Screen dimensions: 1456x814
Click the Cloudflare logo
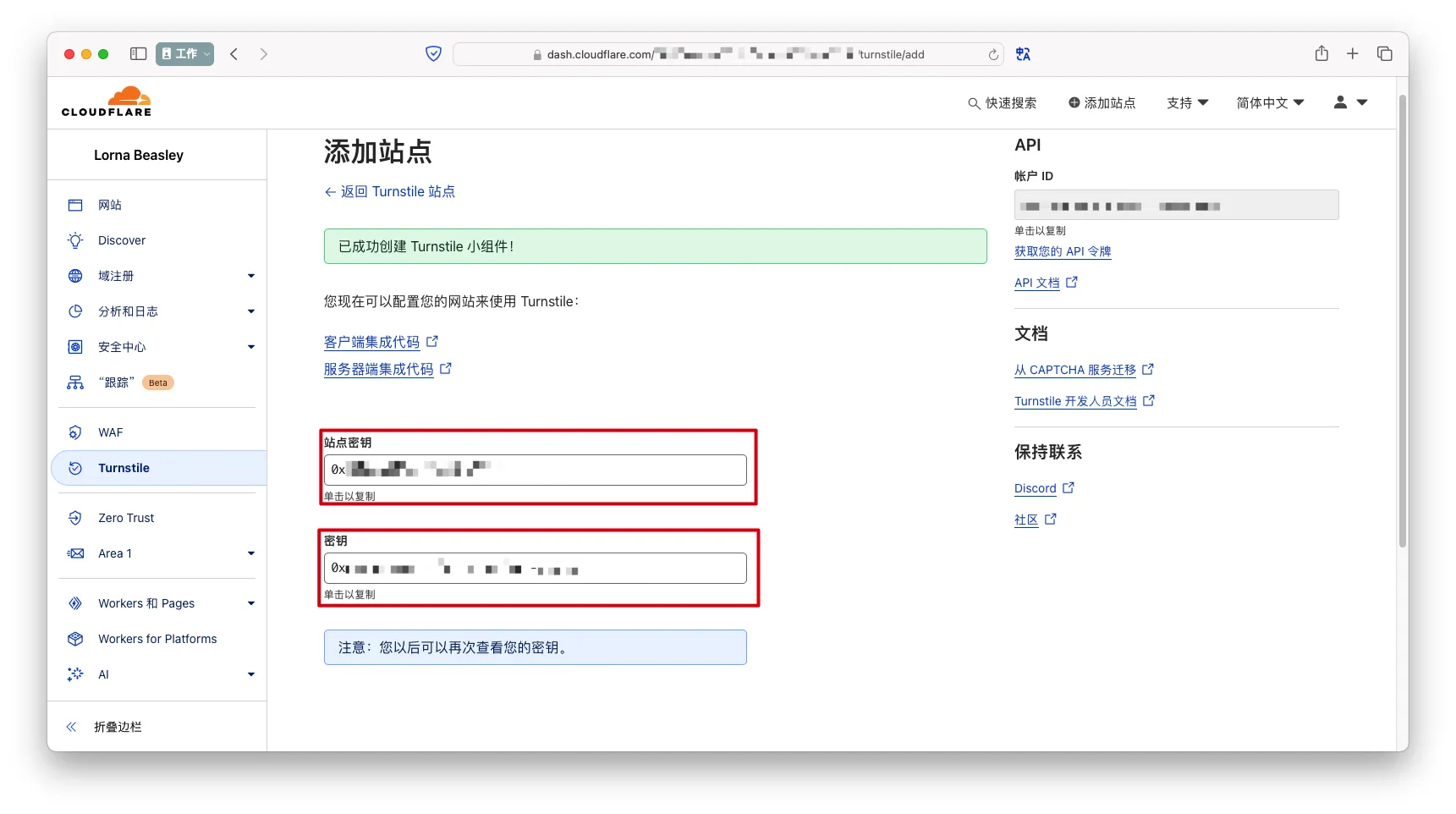[x=107, y=102]
